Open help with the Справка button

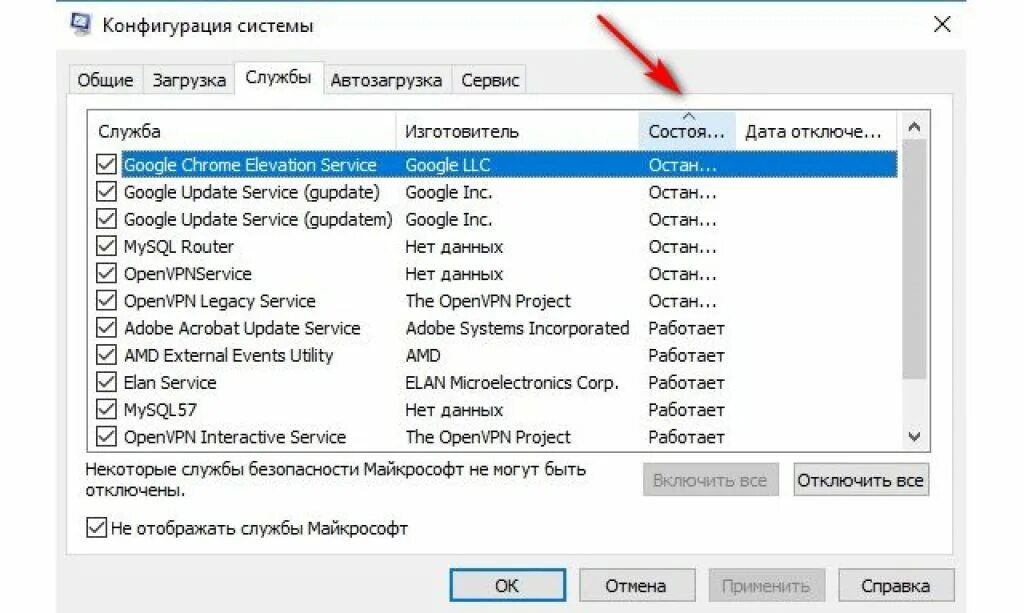click(896, 586)
